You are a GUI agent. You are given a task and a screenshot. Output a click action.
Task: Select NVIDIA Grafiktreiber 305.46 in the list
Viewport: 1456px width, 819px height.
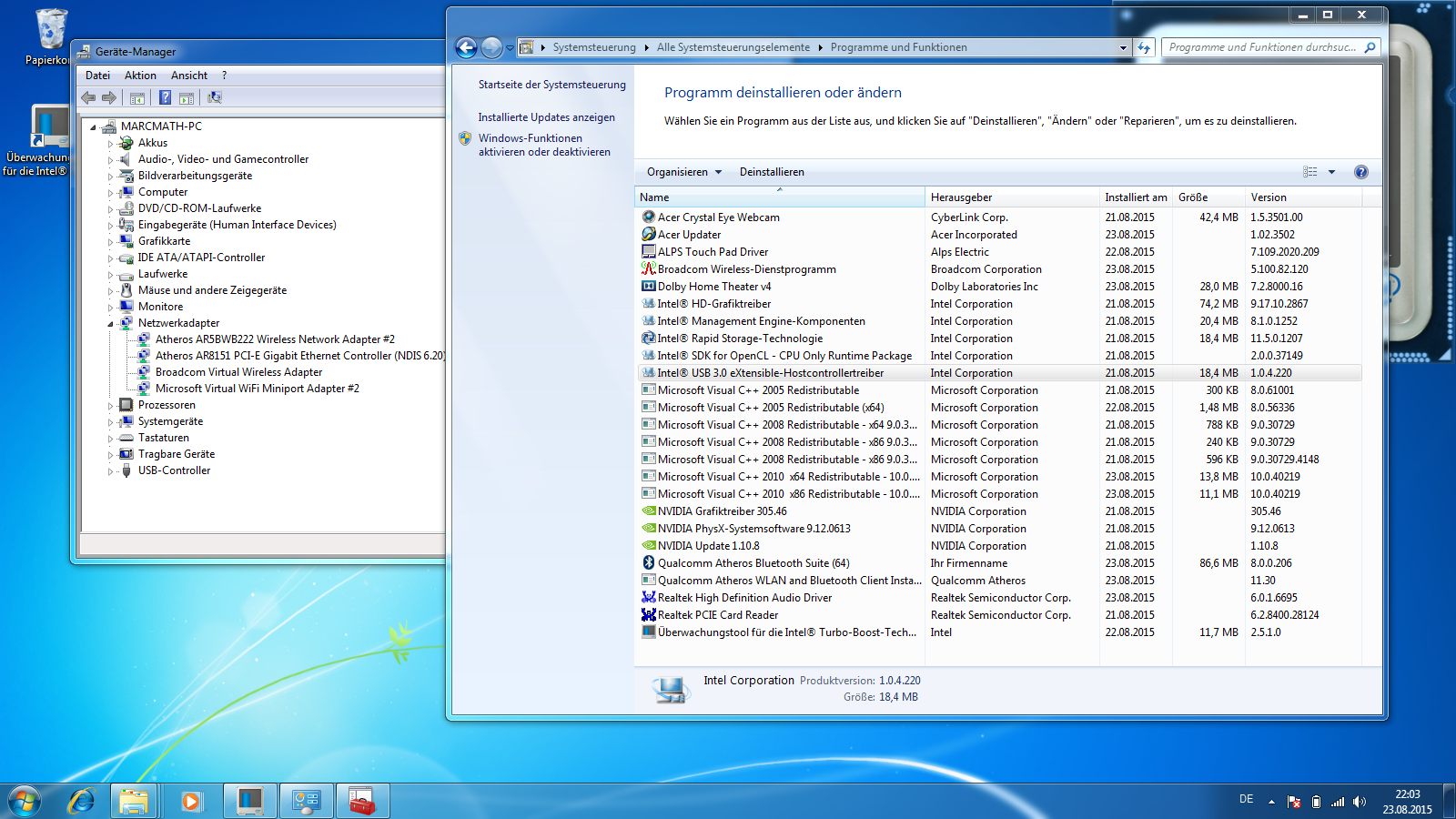[x=1000, y=511]
